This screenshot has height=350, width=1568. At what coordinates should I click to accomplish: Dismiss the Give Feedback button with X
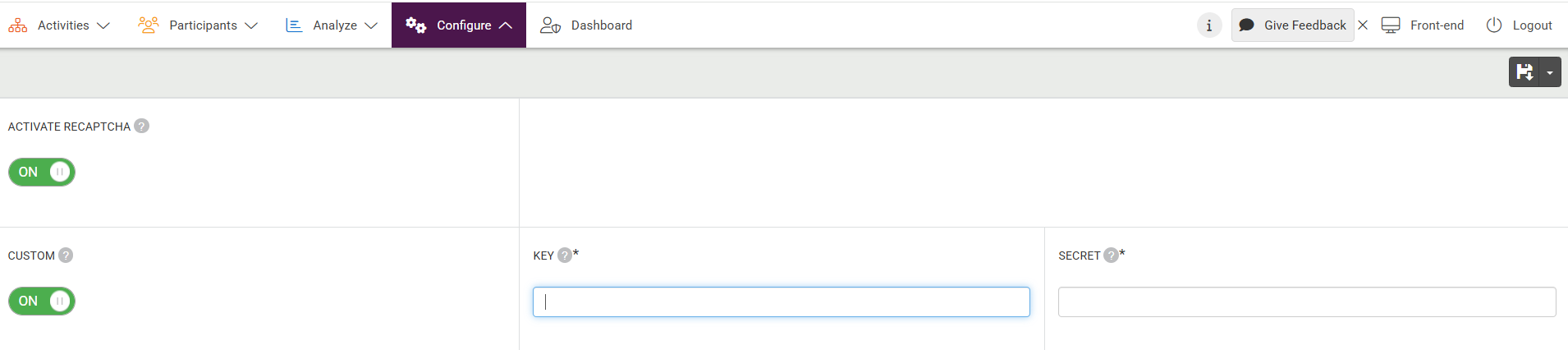(1363, 25)
